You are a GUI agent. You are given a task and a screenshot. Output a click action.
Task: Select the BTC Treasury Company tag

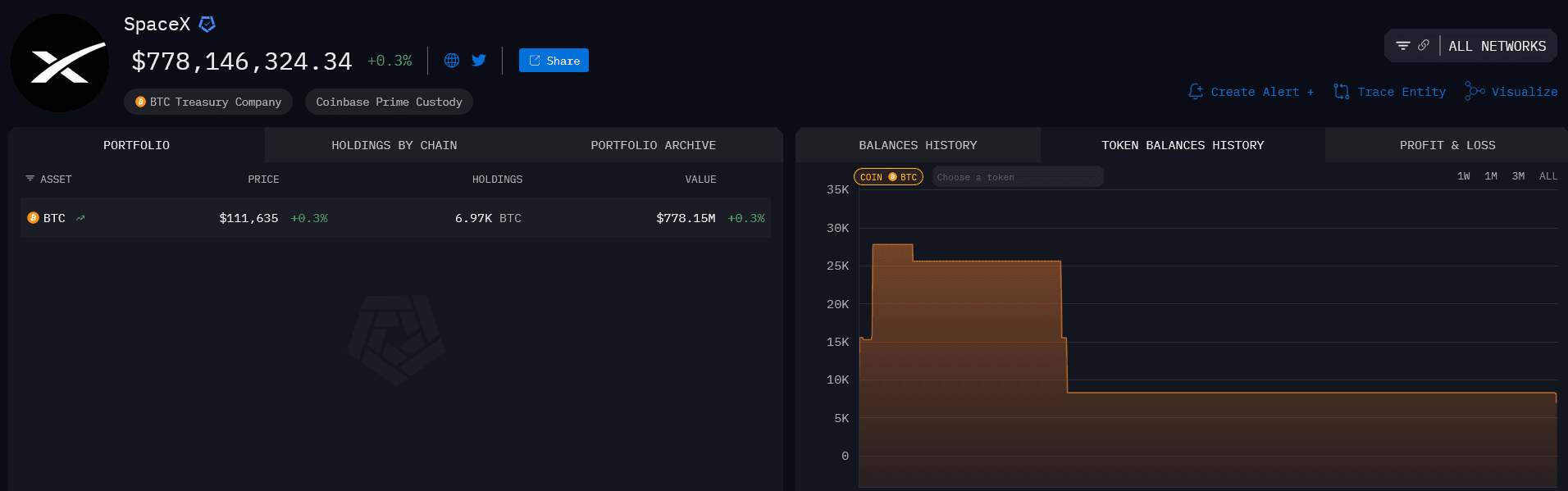point(208,102)
